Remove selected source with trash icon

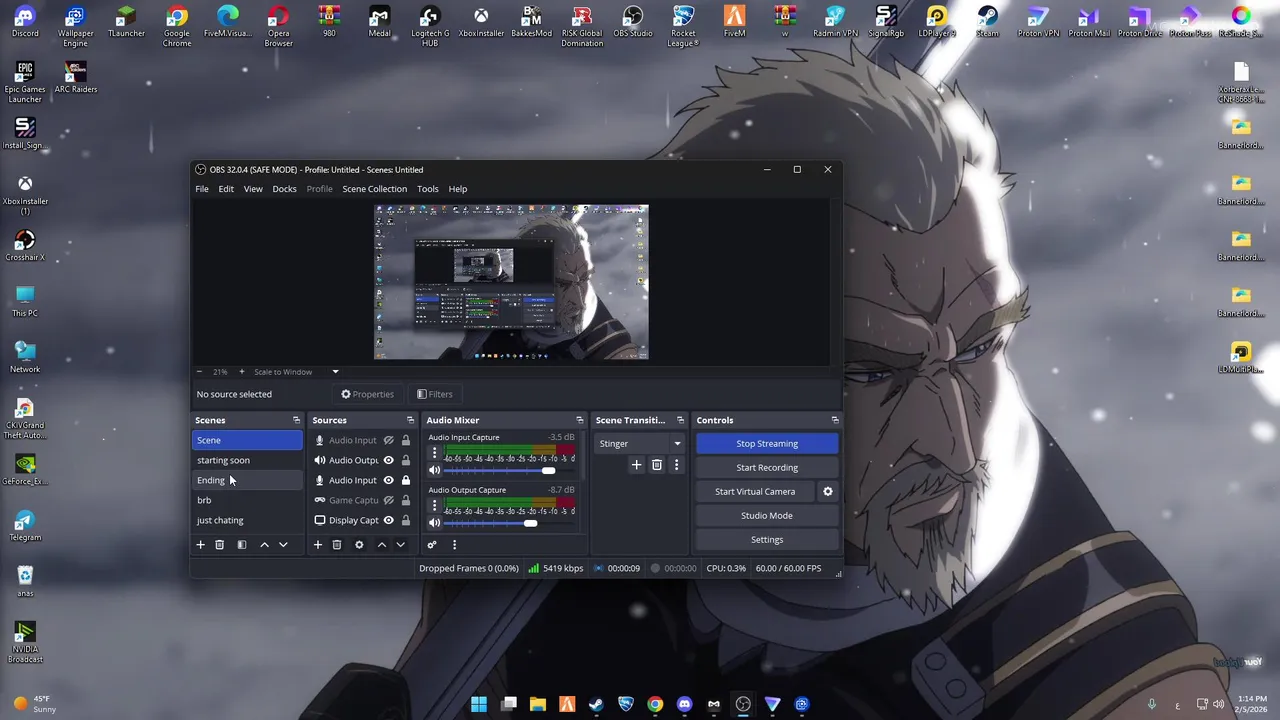(x=337, y=545)
